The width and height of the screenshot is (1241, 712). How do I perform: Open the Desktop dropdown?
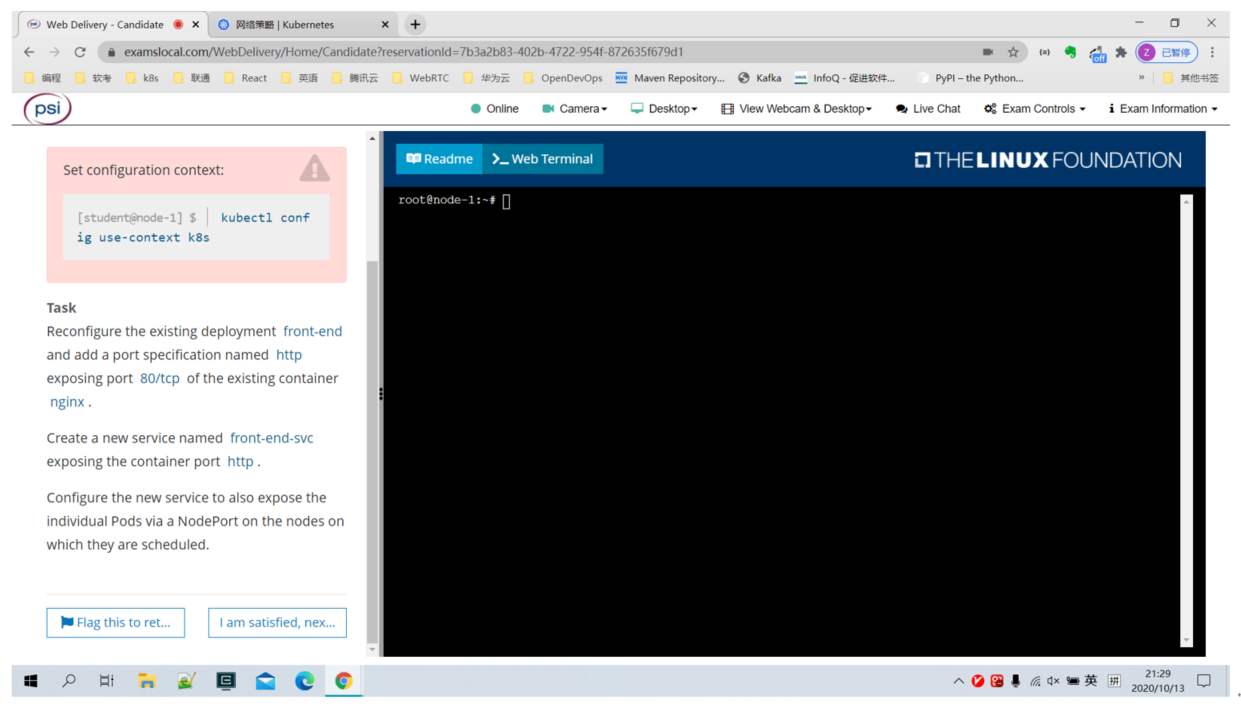point(663,109)
